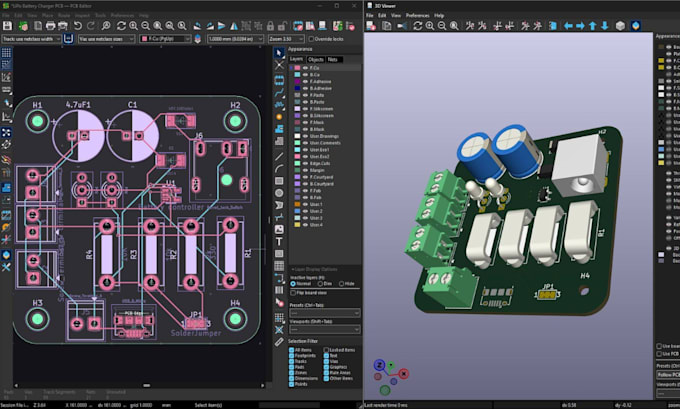This screenshot has width=680, height=409.
Task: Select the Draw Arc tool
Action: click(279, 169)
